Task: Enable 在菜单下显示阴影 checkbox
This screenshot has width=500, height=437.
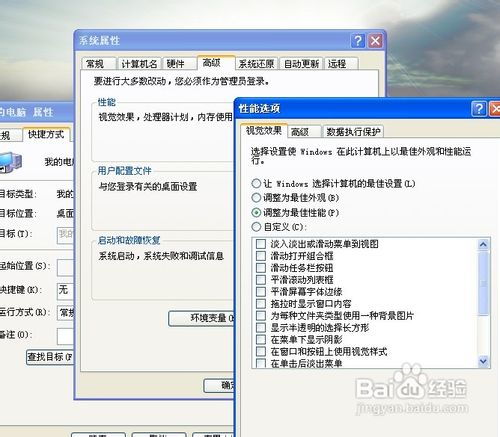Action: click(261, 339)
